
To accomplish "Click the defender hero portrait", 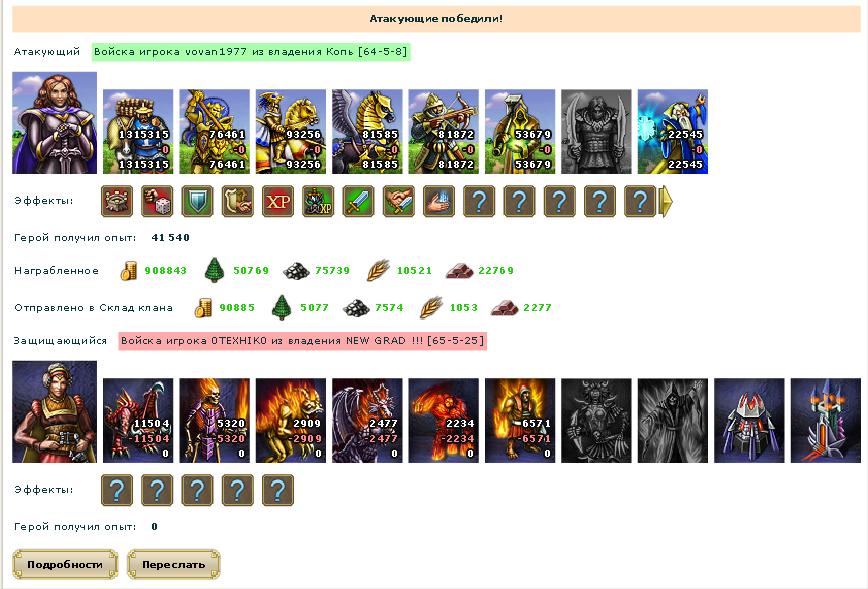I will (x=54, y=412).
